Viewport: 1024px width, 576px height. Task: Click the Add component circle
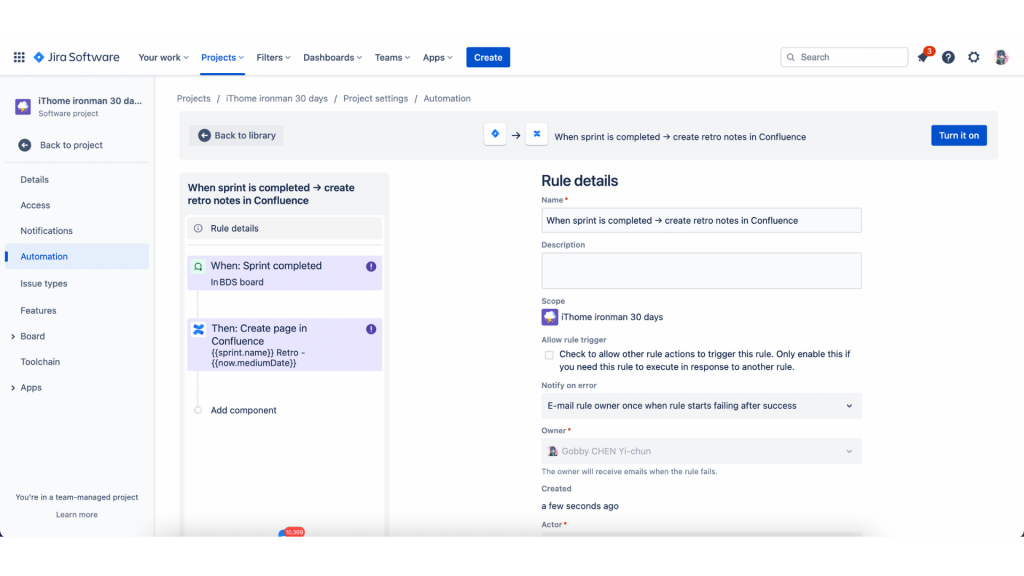[x=198, y=410]
